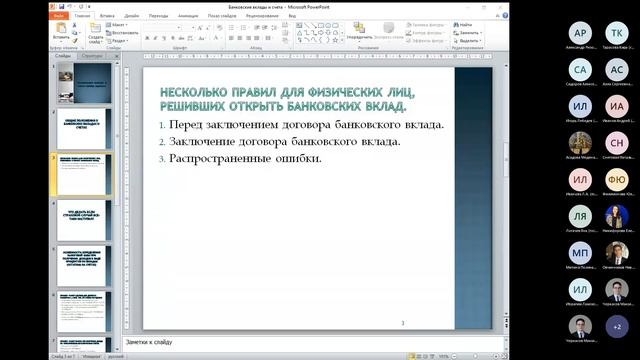Switch to the Slide Show (Показ слайдов) tab
This screenshot has height=360, width=640.
[x=222, y=16]
